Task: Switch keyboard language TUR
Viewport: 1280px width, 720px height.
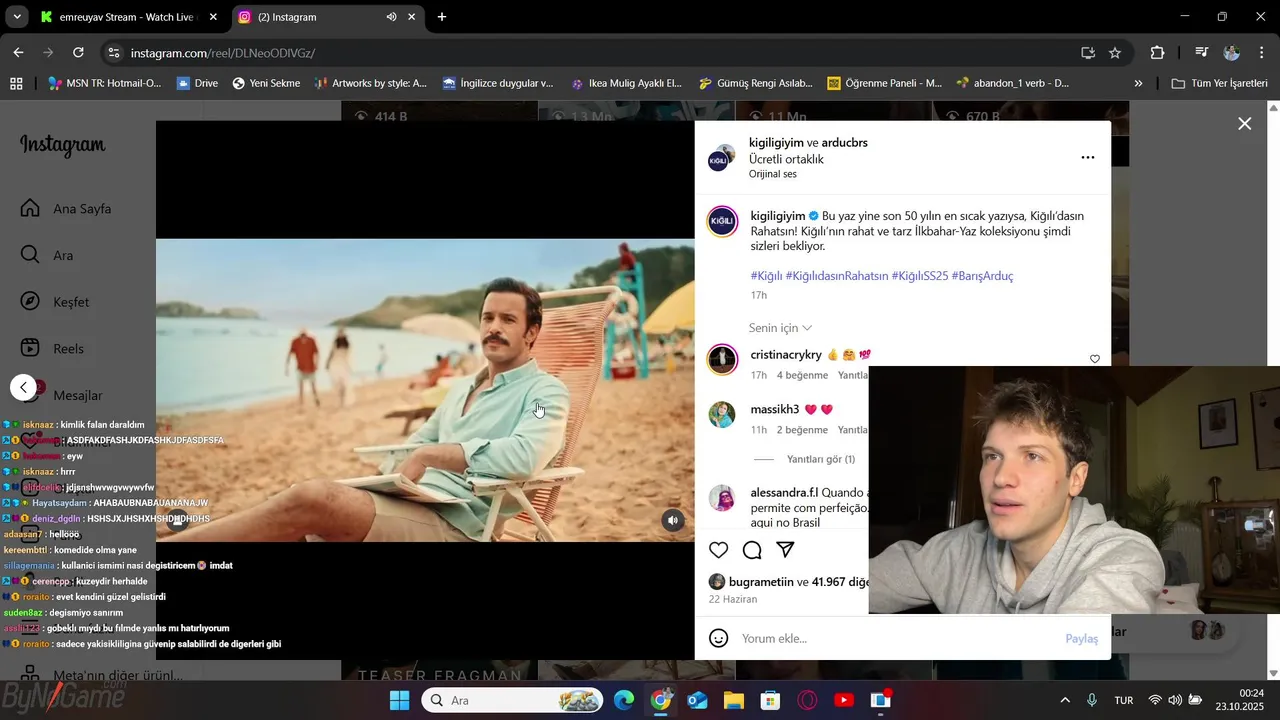Action: coord(1124,700)
